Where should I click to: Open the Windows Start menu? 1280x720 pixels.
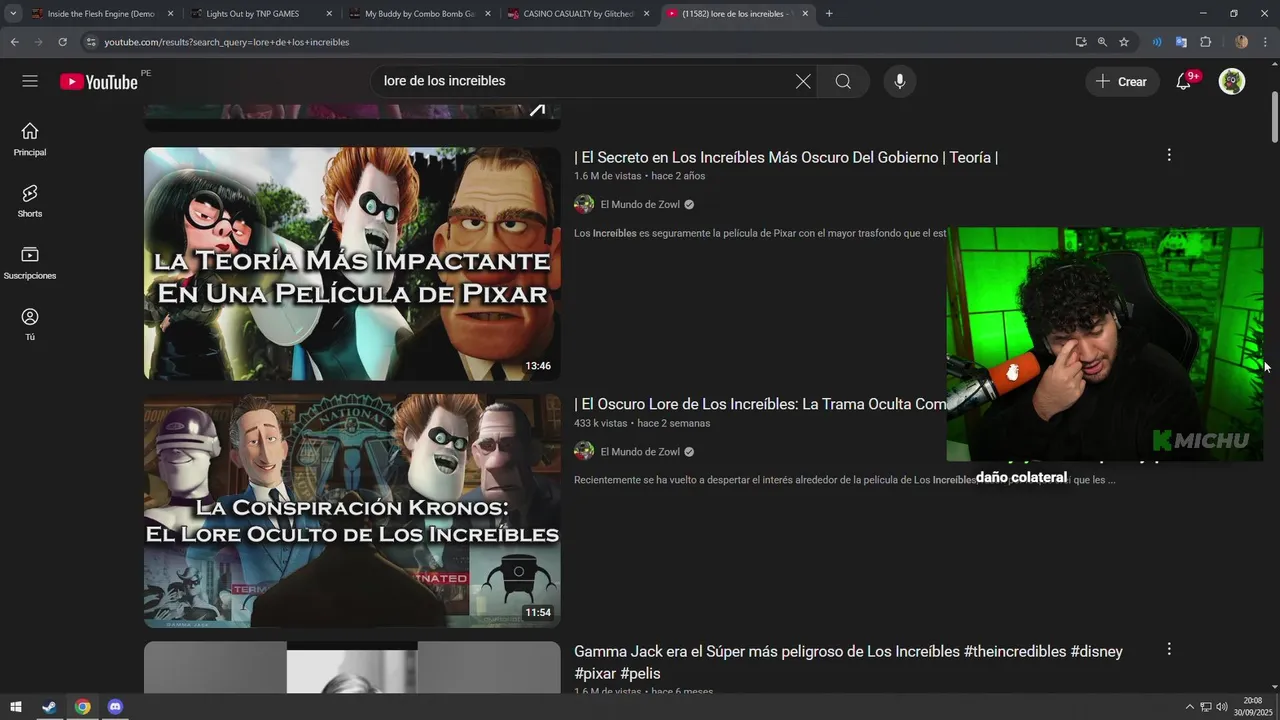15,707
